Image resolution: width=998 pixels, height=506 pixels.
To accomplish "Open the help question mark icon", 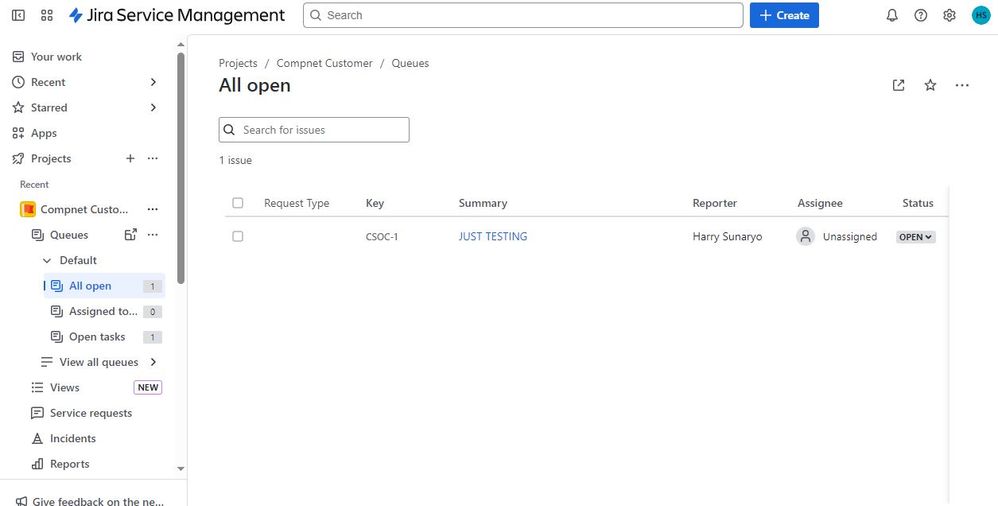I will click(x=920, y=15).
